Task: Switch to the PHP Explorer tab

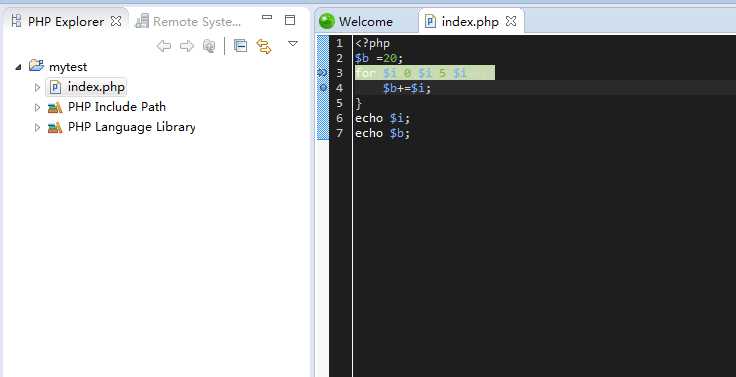Action: pyautogui.click(x=66, y=22)
